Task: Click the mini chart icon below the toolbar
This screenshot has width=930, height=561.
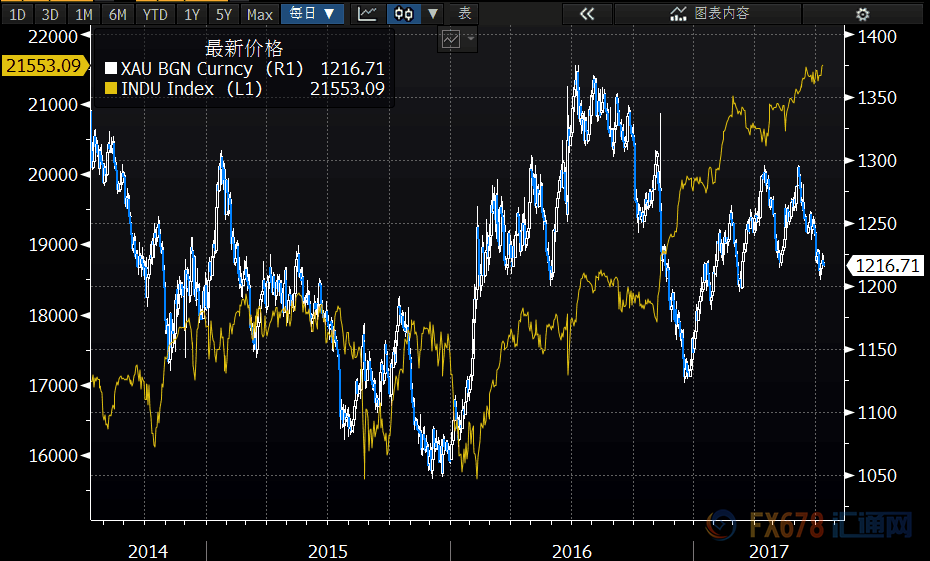Action: [450, 40]
